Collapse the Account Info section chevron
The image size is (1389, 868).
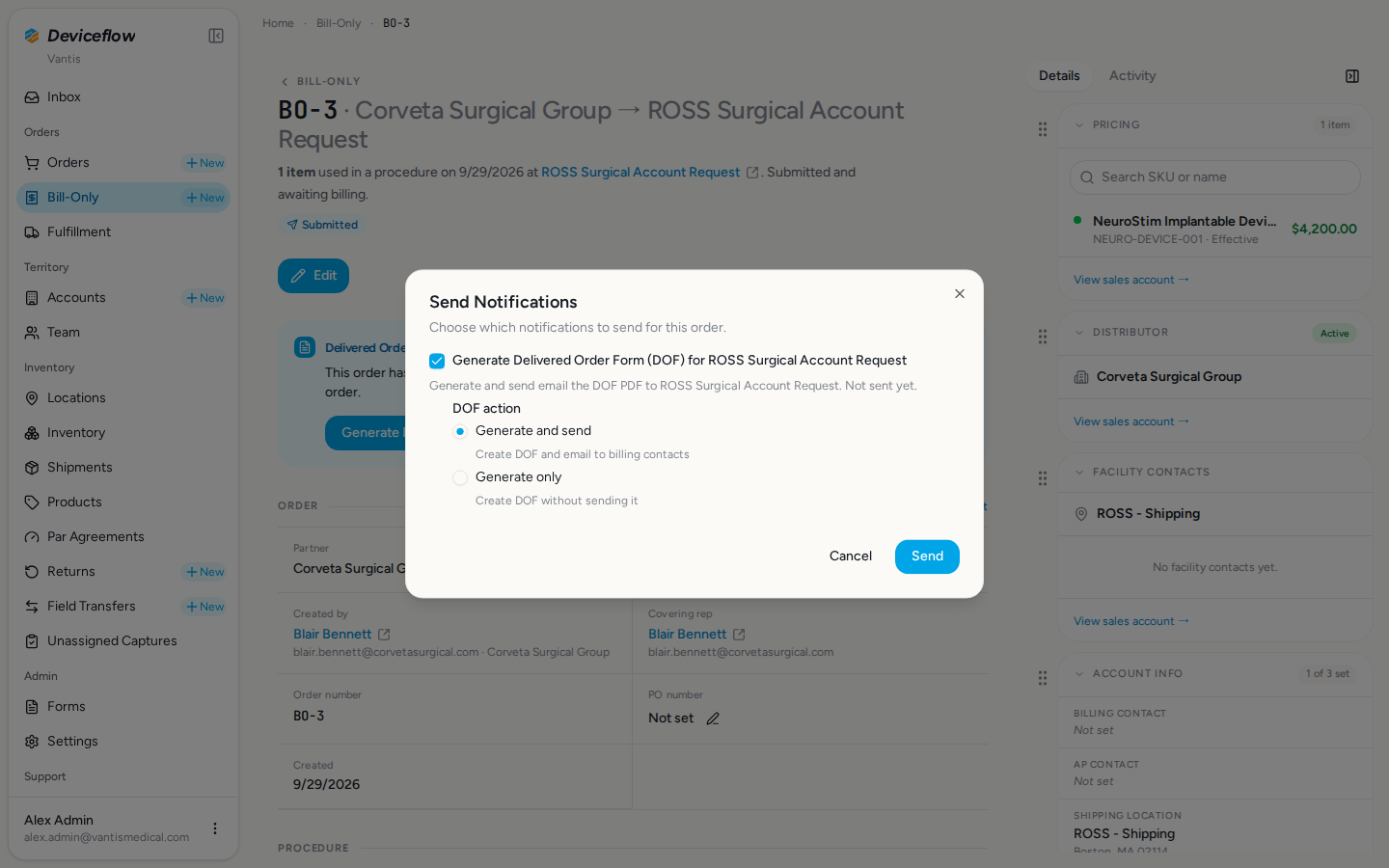[1079, 674]
